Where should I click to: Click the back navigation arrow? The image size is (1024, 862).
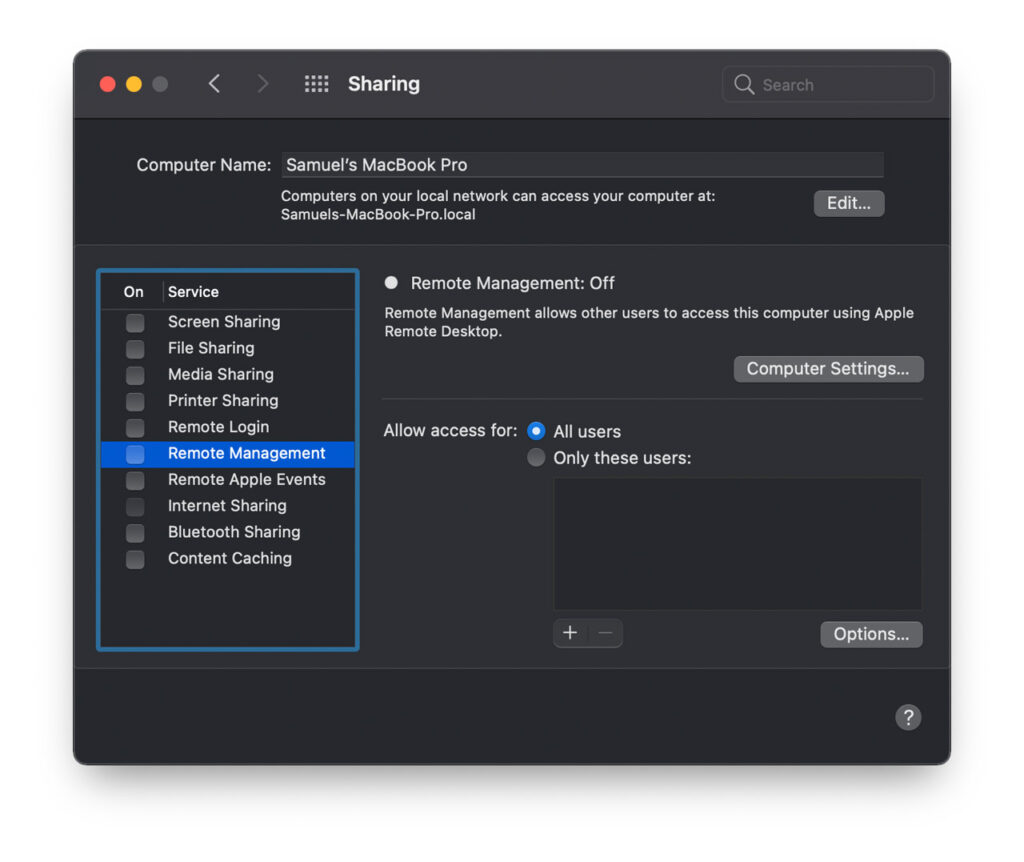(x=215, y=84)
